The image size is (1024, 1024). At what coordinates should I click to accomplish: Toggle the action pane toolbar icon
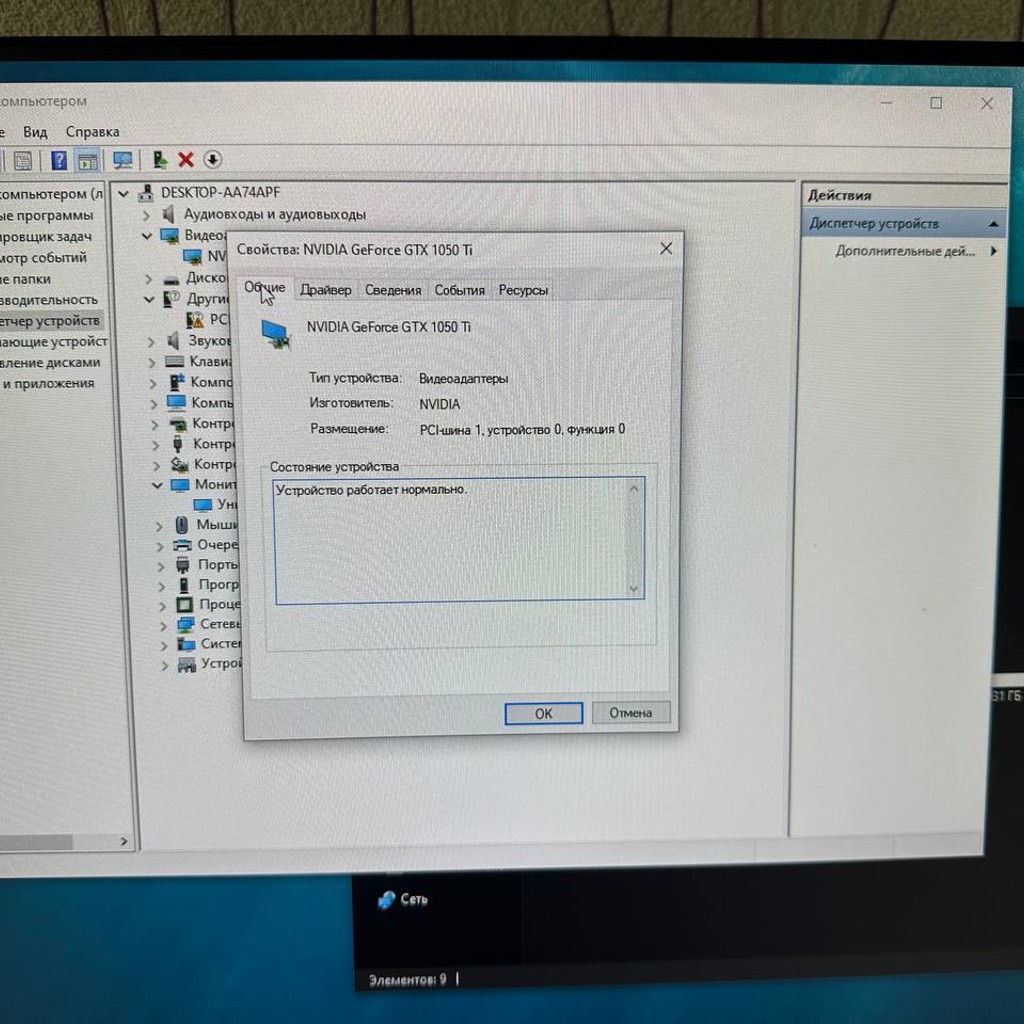point(87,160)
